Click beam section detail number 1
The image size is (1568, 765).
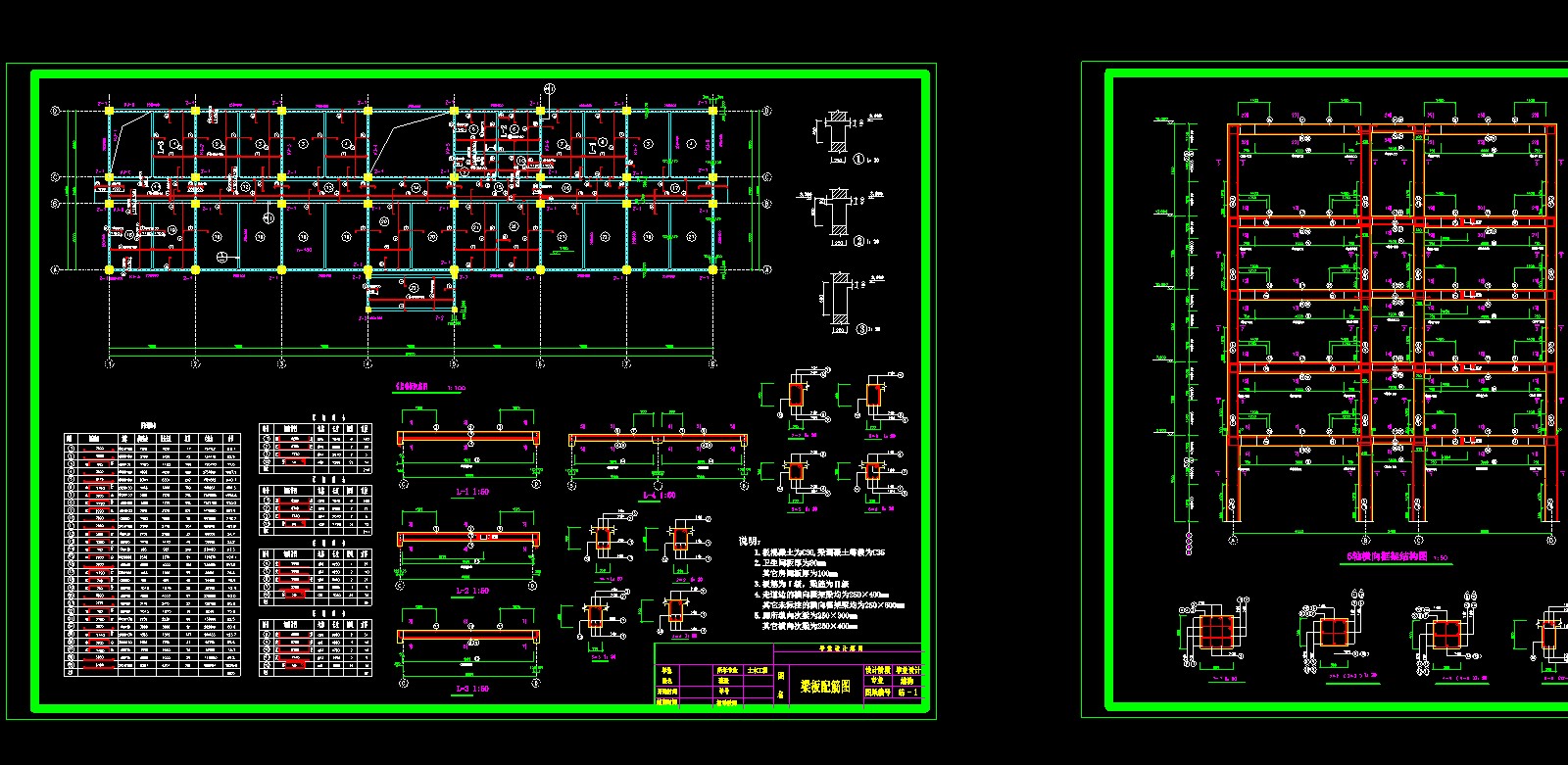coord(859,159)
